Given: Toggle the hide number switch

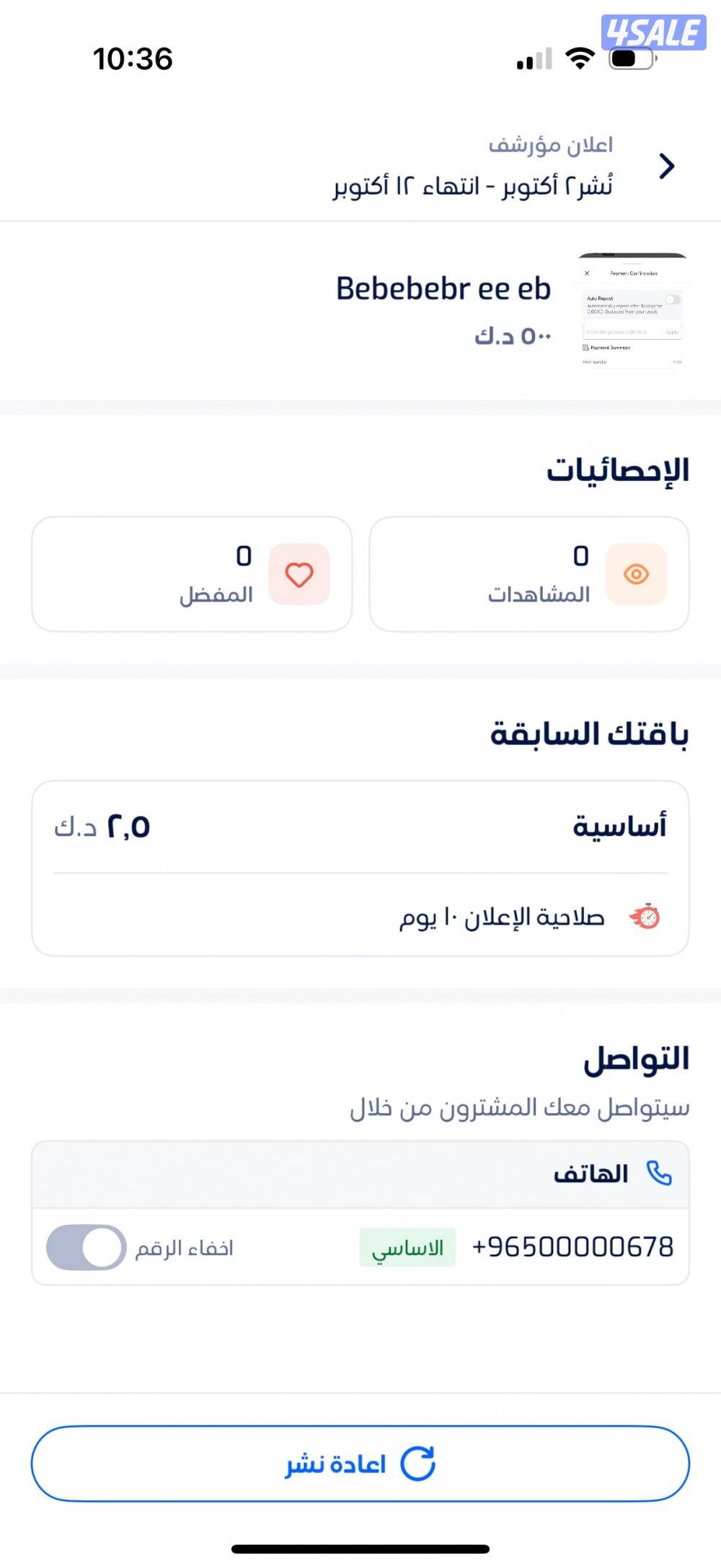Looking at the screenshot, I should pos(86,1247).
